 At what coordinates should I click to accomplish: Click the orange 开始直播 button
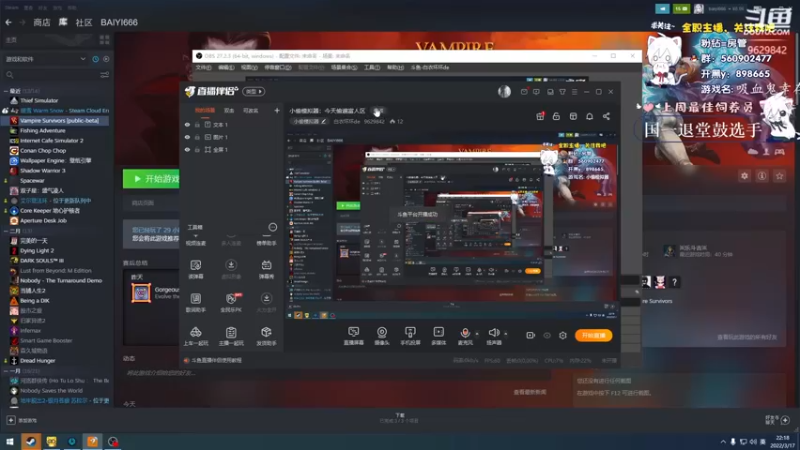(593, 335)
